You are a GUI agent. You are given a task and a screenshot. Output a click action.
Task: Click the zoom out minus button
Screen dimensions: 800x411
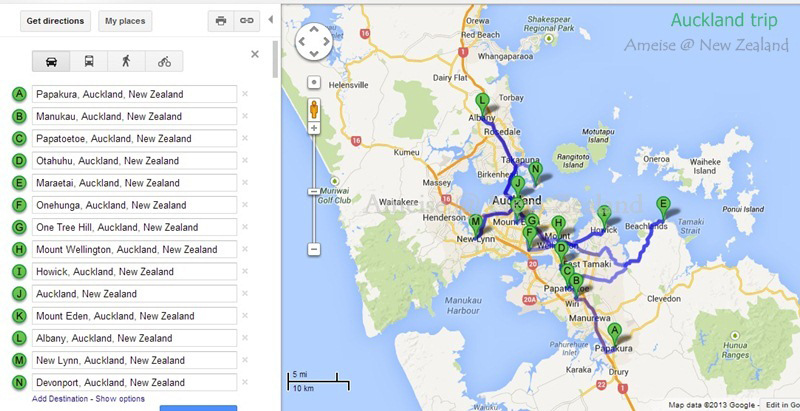point(314,249)
